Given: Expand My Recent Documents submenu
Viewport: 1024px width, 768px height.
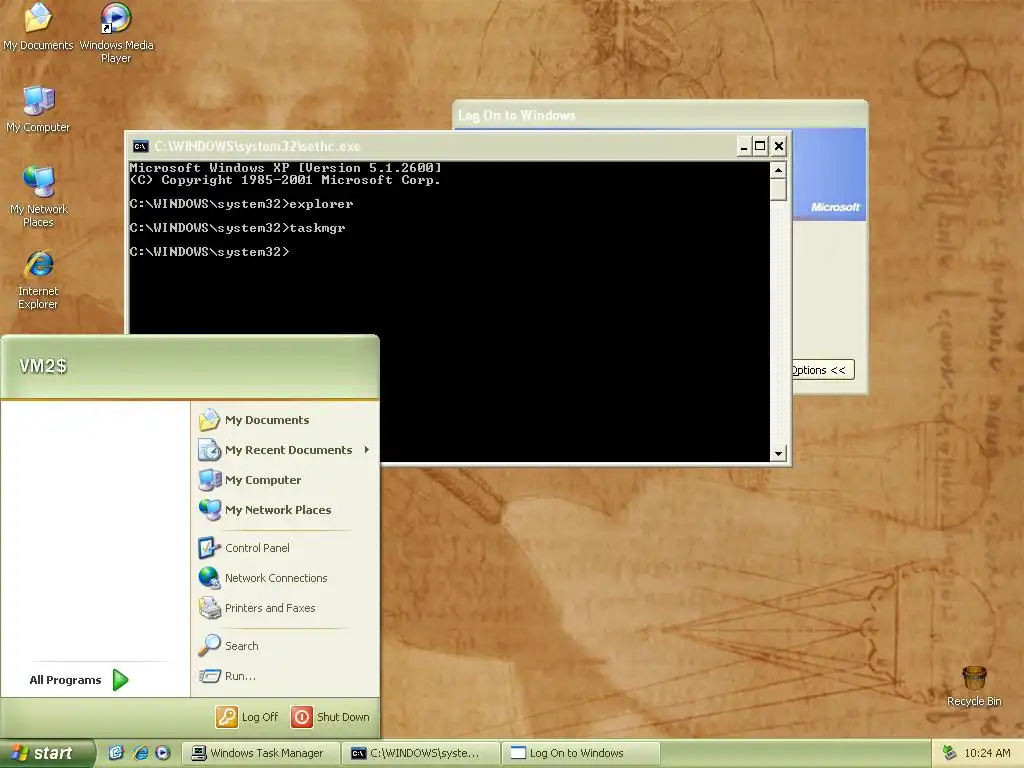Looking at the screenshot, I should click(285, 450).
